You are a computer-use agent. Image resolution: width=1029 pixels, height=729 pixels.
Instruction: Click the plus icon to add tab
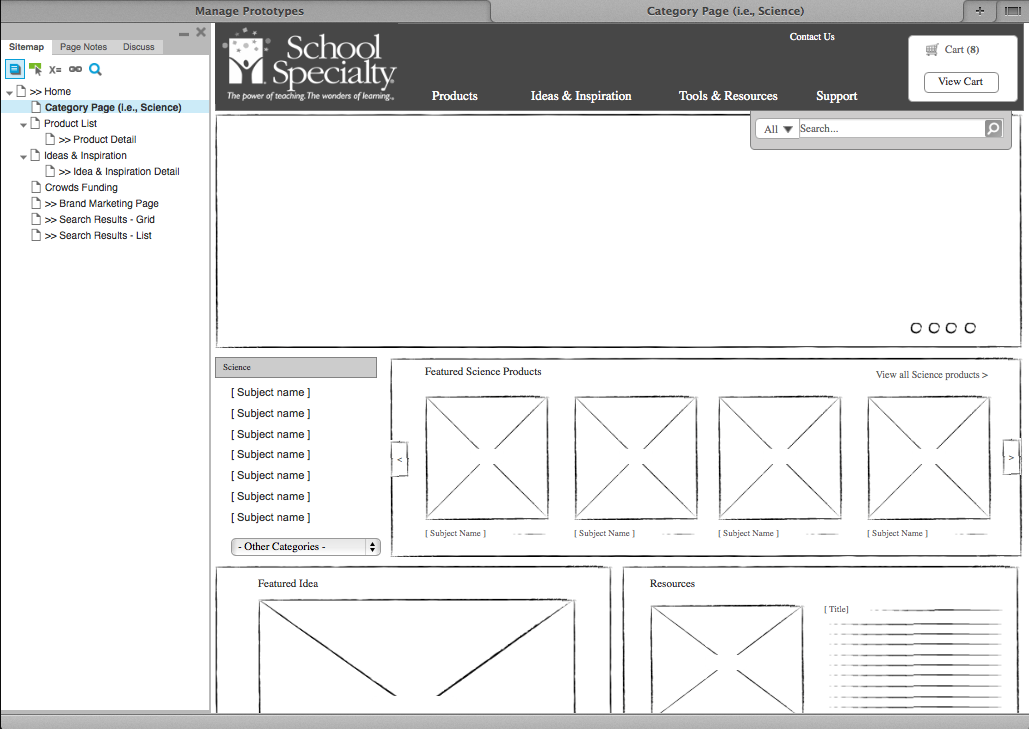[x=980, y=10]
